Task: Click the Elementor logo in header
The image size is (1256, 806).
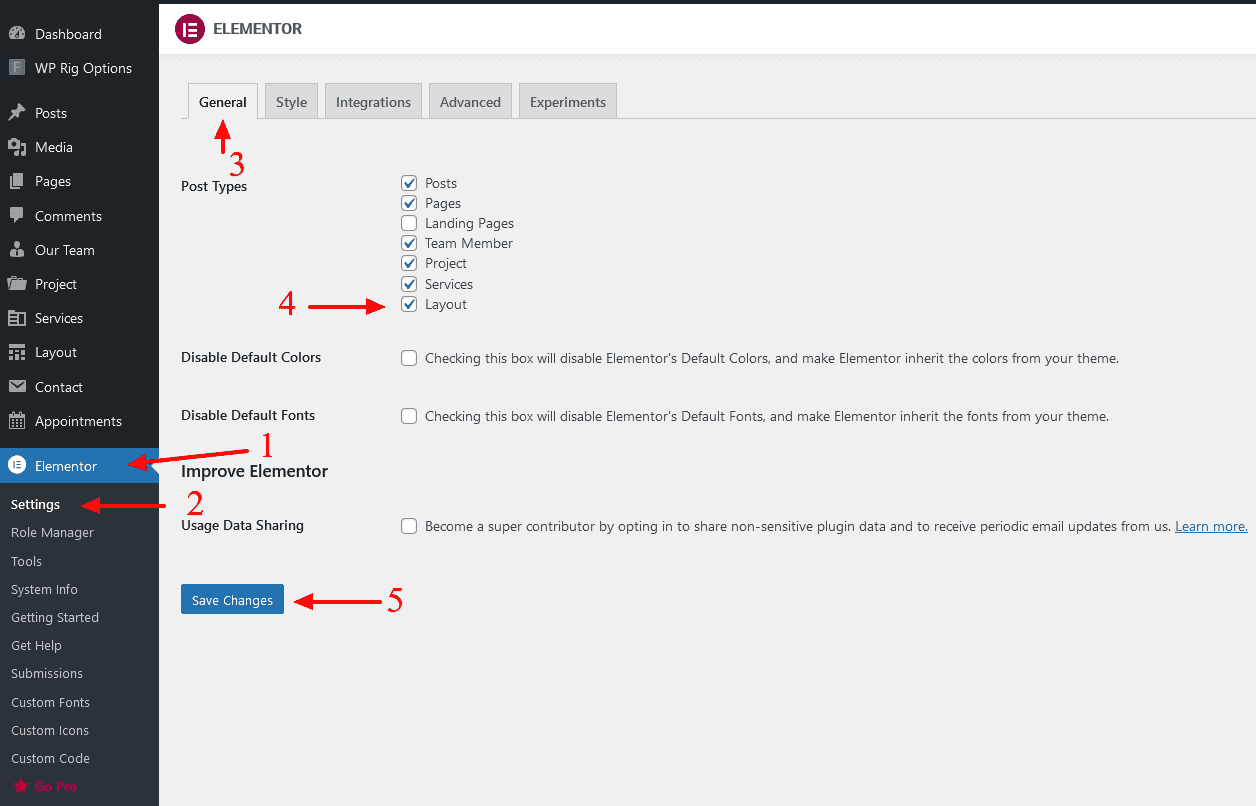Action: (x=190, y=29)
